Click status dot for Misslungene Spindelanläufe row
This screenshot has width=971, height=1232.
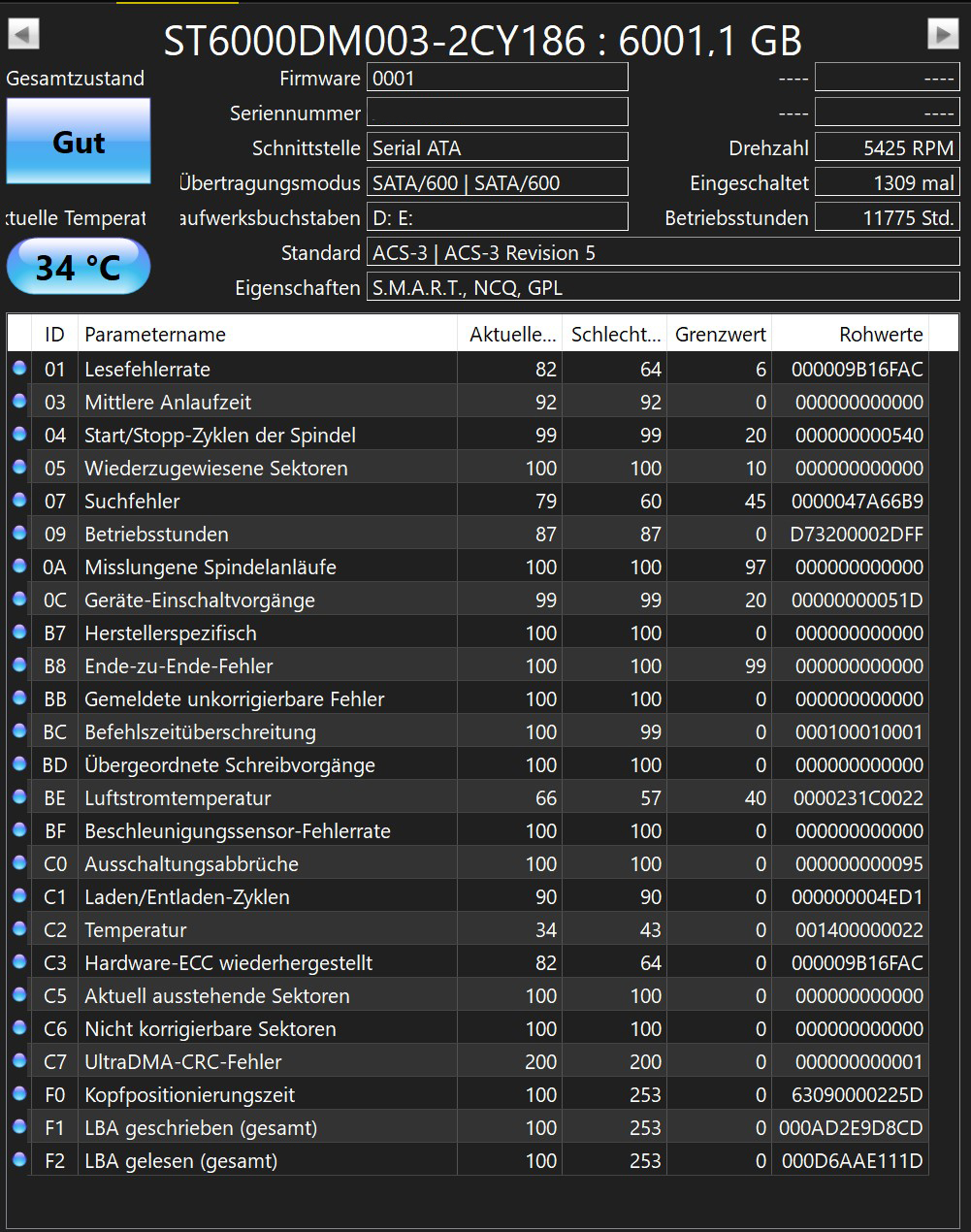pos(18,566)
